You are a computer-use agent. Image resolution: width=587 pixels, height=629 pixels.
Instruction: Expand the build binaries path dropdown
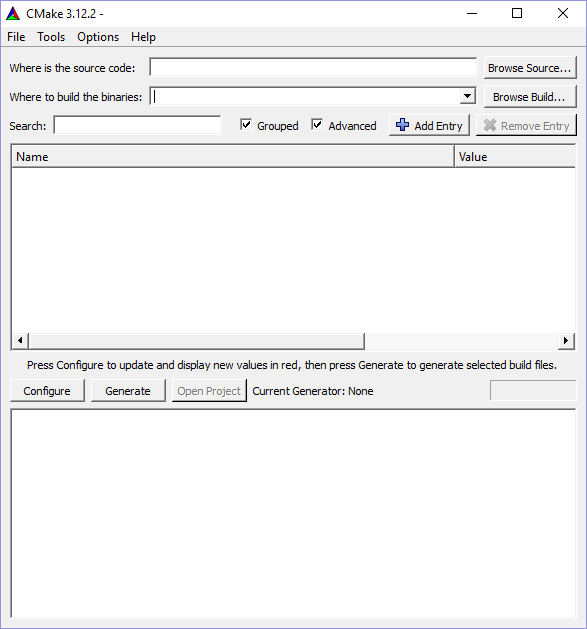467,96
